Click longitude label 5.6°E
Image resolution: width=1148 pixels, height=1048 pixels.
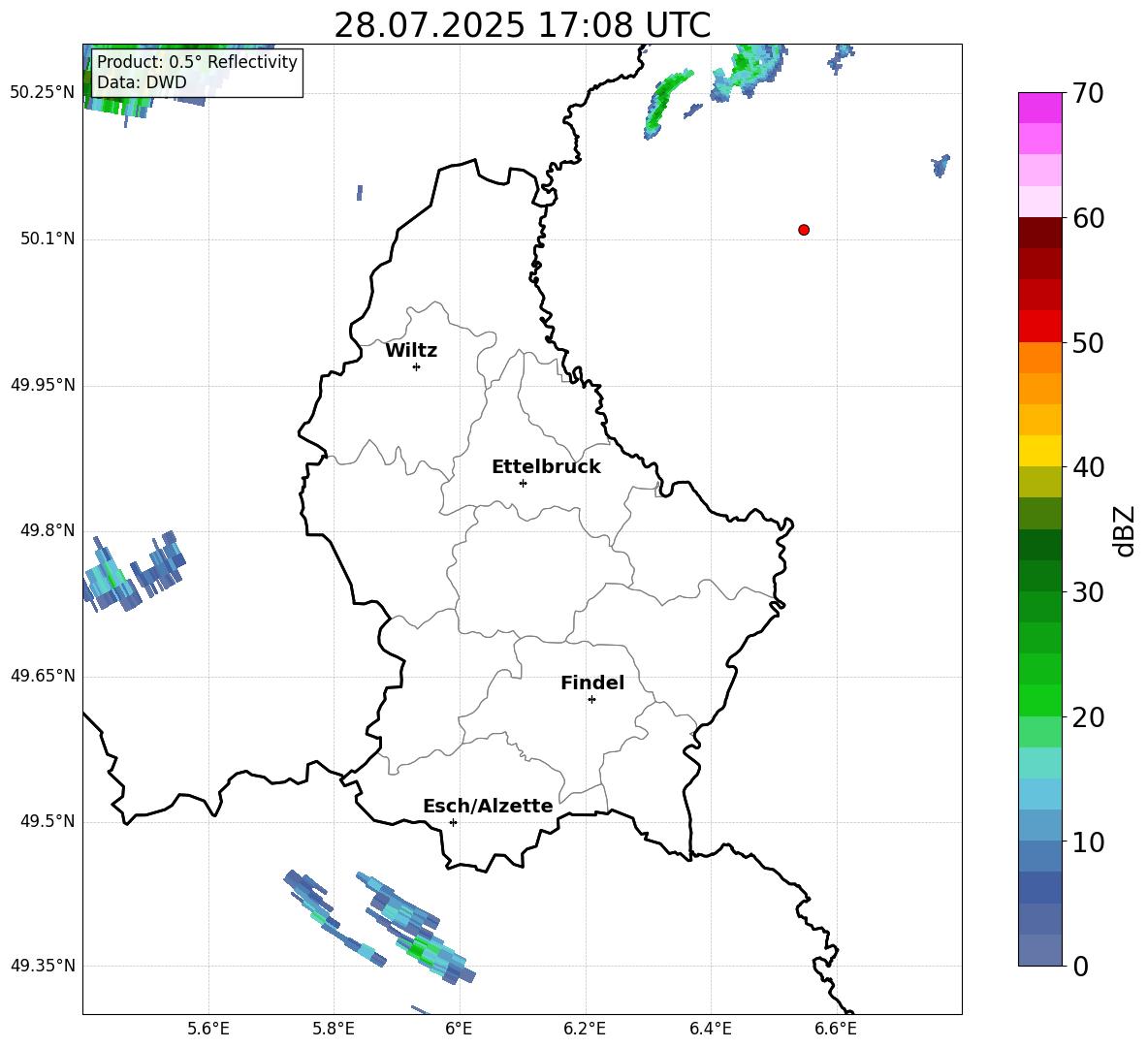208,1029
